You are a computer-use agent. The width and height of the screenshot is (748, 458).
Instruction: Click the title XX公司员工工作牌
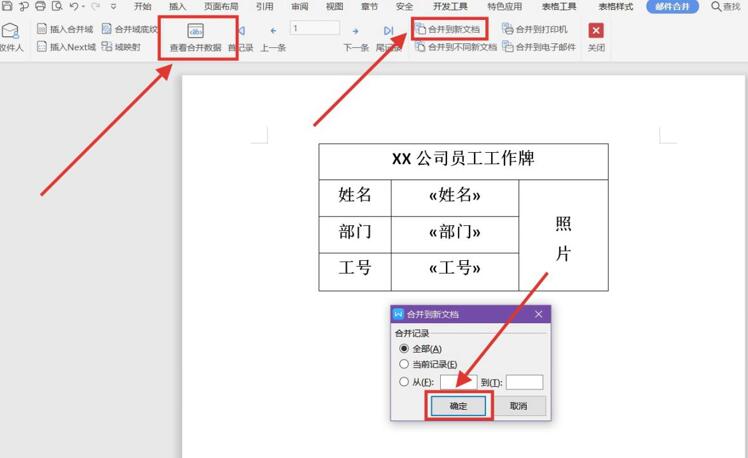(x=463, y=158)
